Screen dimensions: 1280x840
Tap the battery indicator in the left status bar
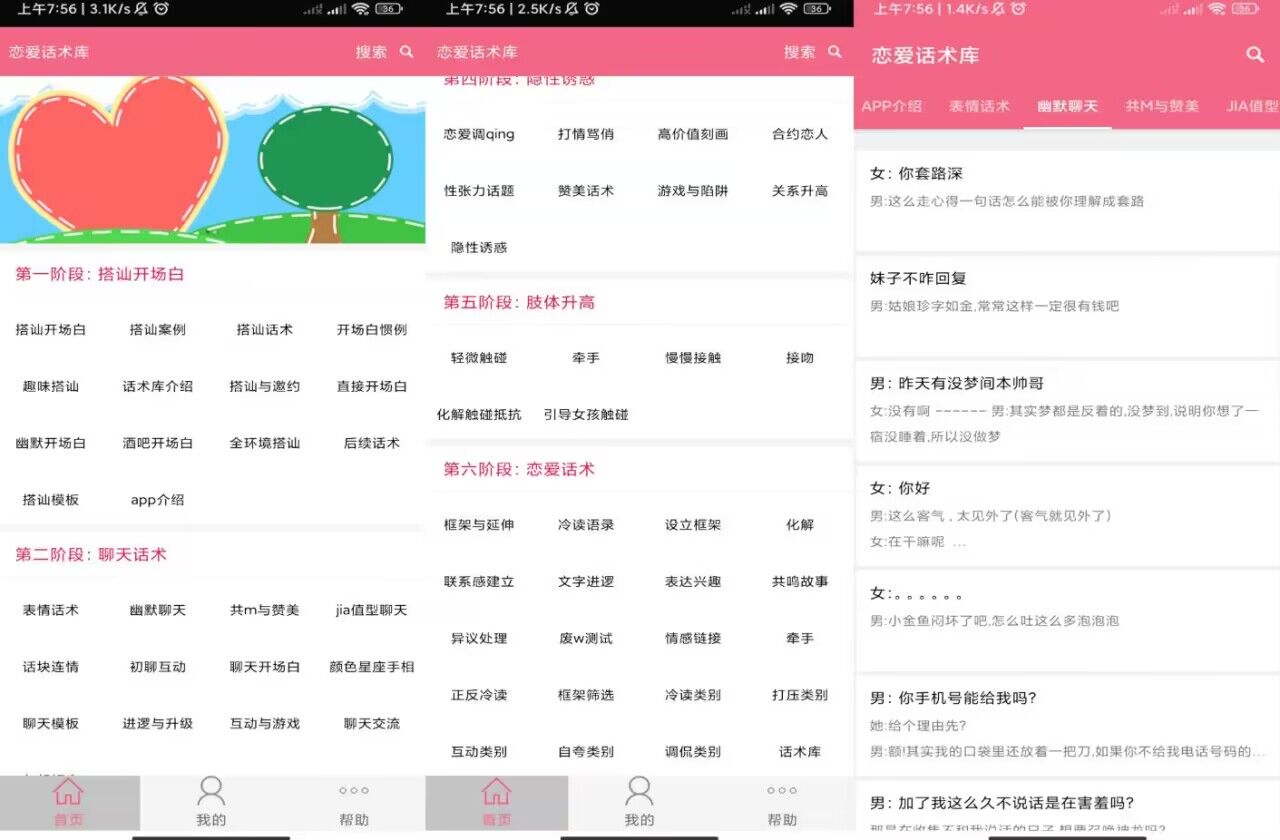(x=389, y=9)
